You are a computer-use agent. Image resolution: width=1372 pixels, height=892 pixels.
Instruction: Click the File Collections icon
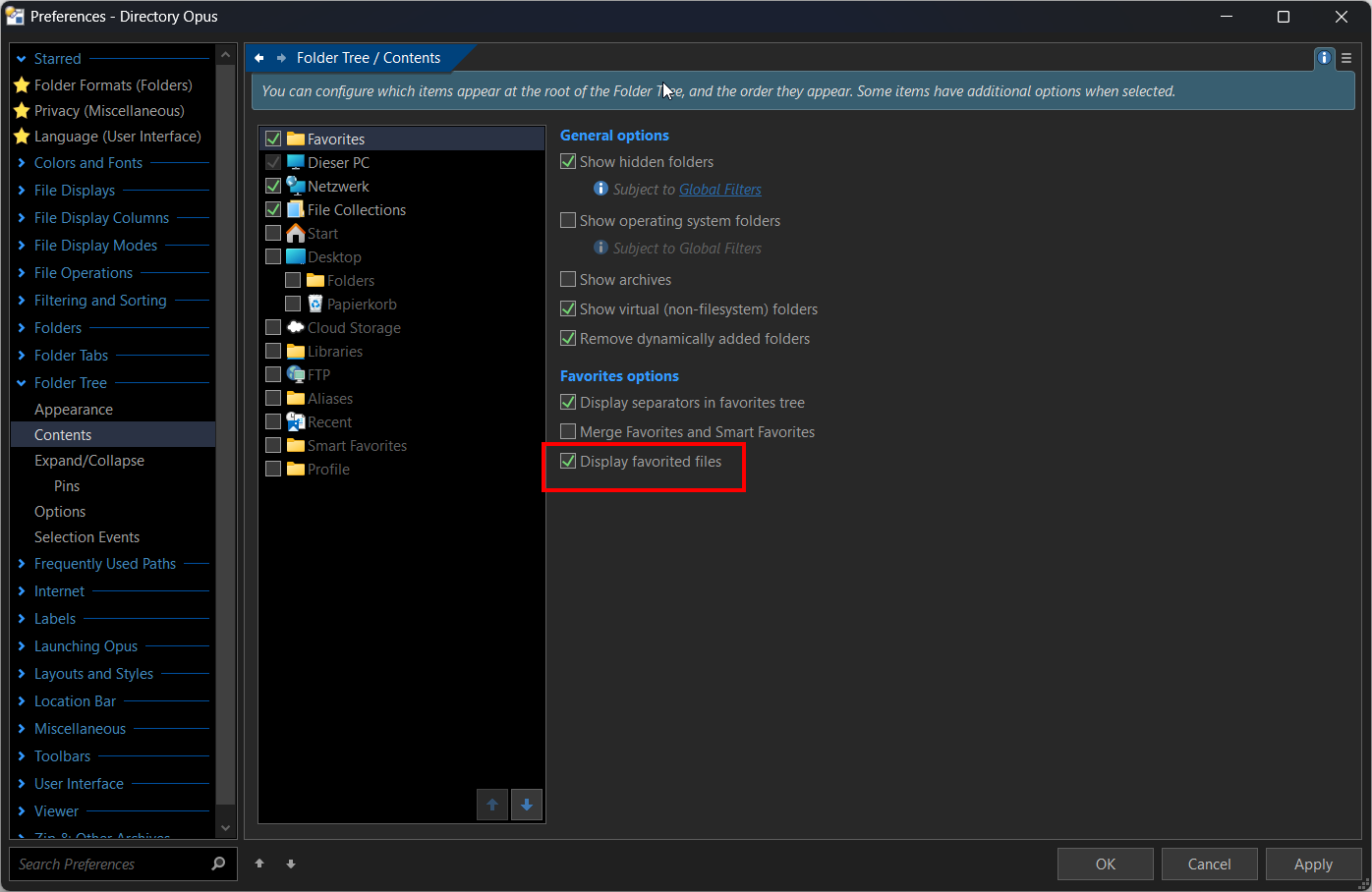coord(296,209)
